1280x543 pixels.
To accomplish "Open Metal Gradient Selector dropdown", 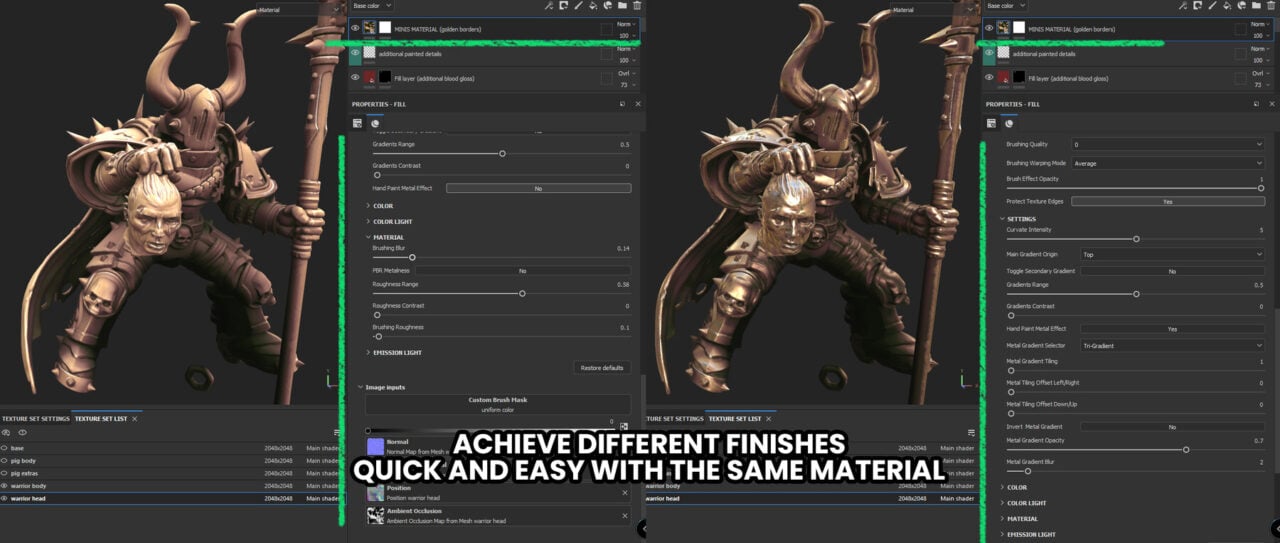I will pyautogui.click(x=1172, y=346).
